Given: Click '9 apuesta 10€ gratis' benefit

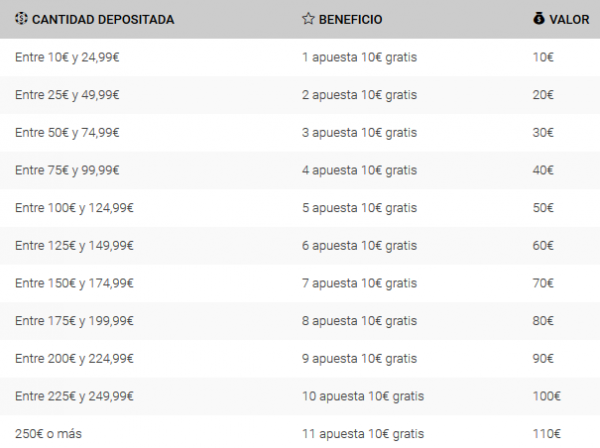Looking at the screenshot, I should click(359, 358).
